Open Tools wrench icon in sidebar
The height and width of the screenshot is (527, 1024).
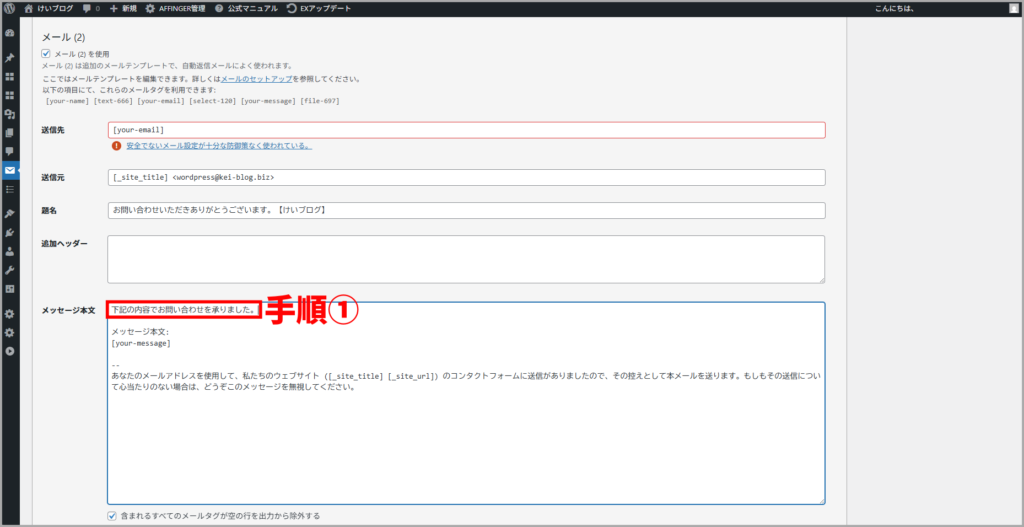[x=10, y=270]
